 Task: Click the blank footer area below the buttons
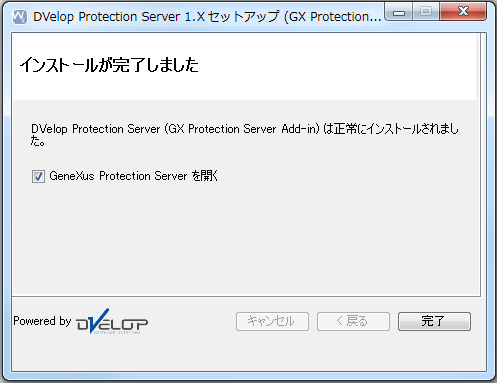pos(248,352)
